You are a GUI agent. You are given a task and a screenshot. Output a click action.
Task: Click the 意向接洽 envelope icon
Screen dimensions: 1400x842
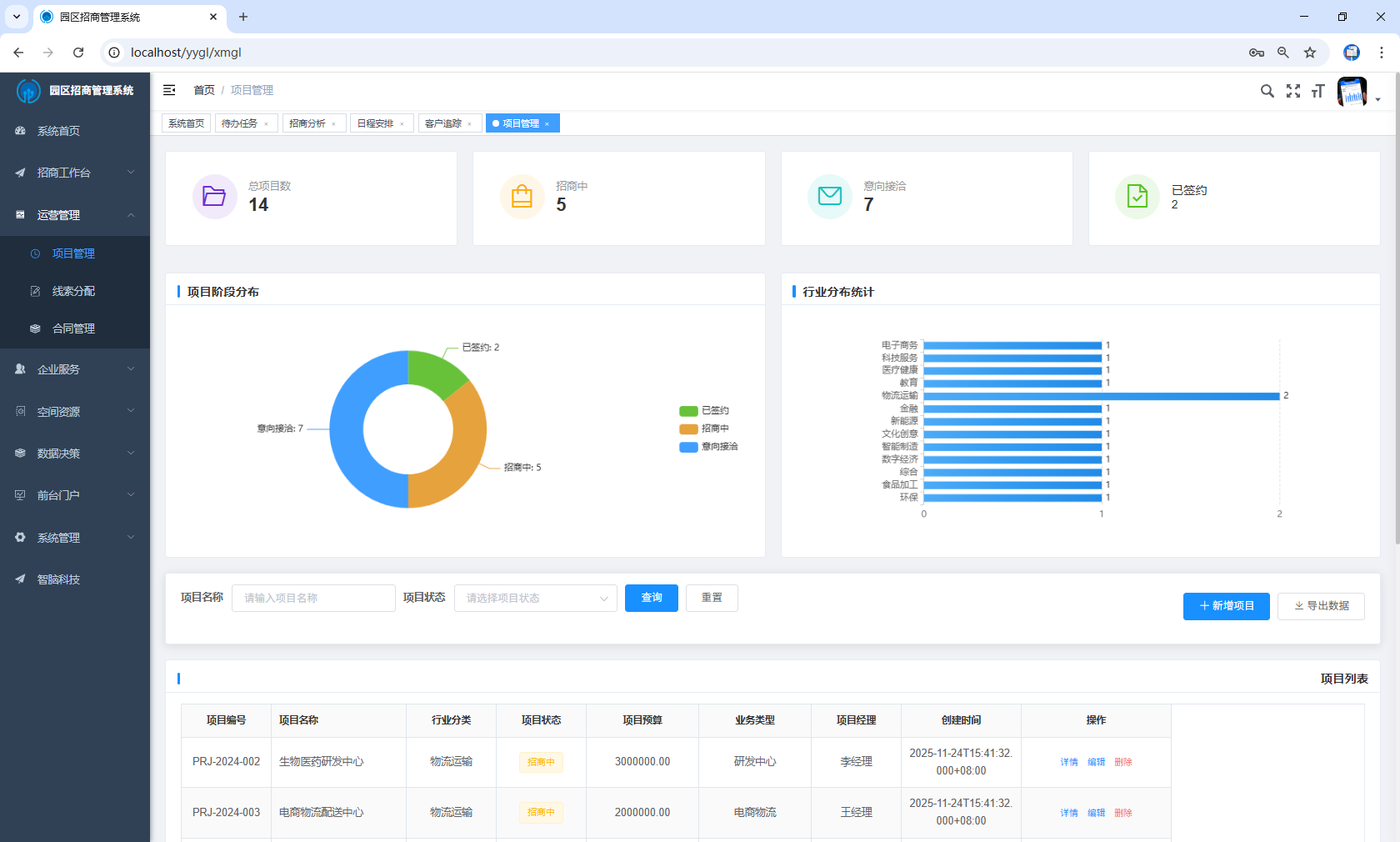829,197
